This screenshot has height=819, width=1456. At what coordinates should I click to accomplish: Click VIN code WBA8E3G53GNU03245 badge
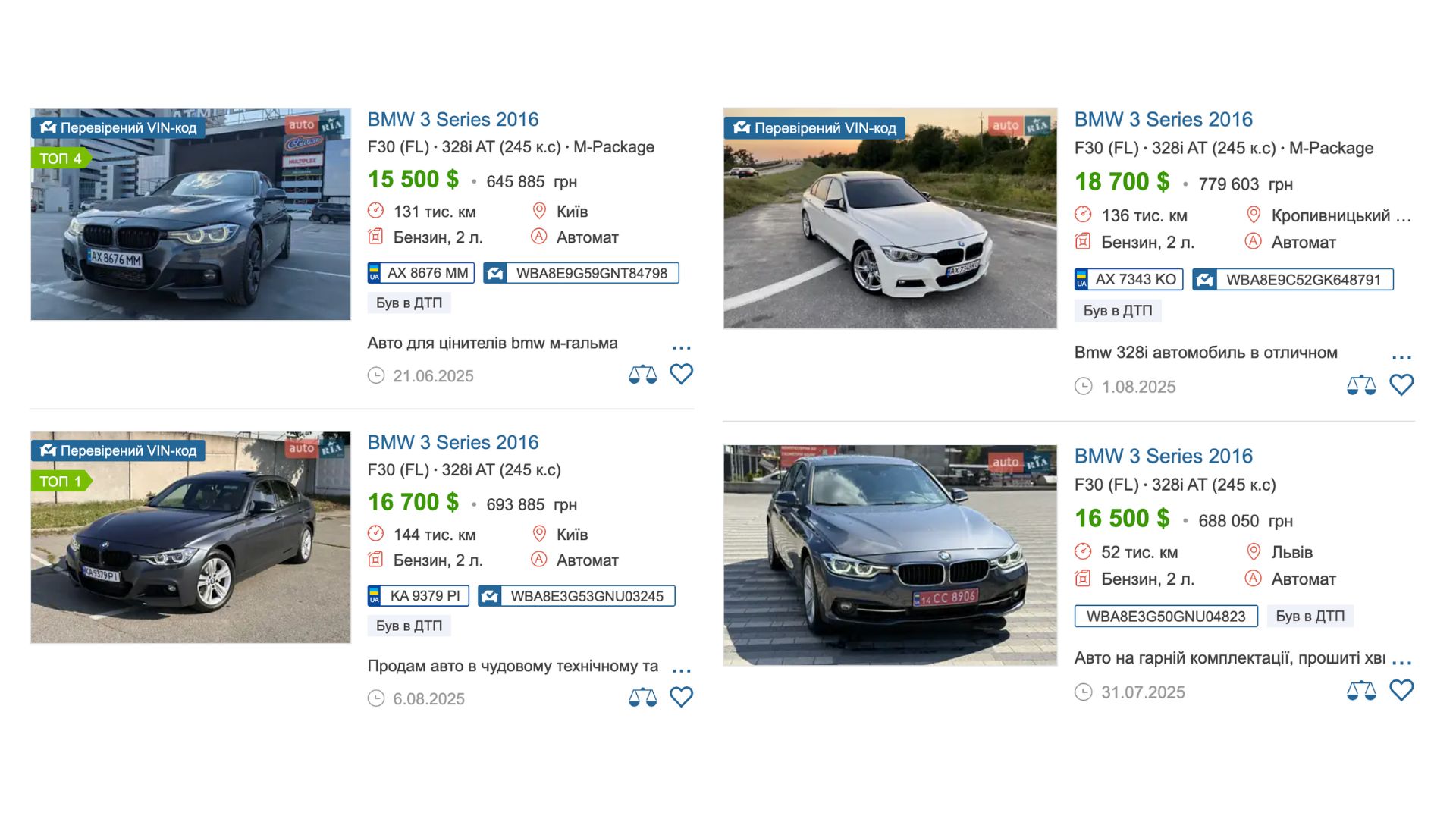tap(576, 596)
